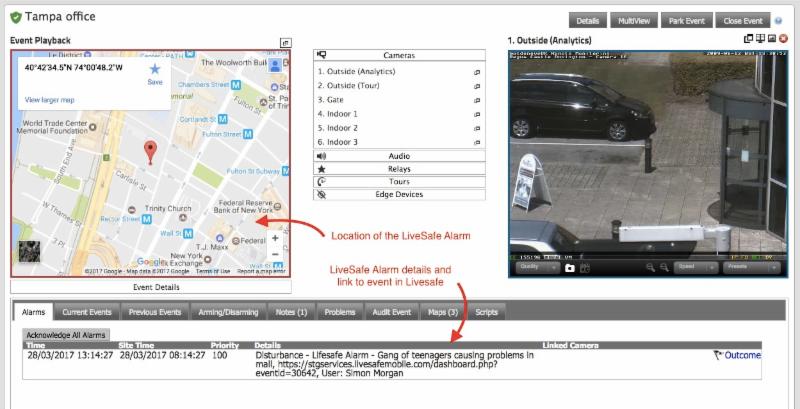Click the Outcome link in alarm row
The image size is (800, 409).
(x=743, y=355)
